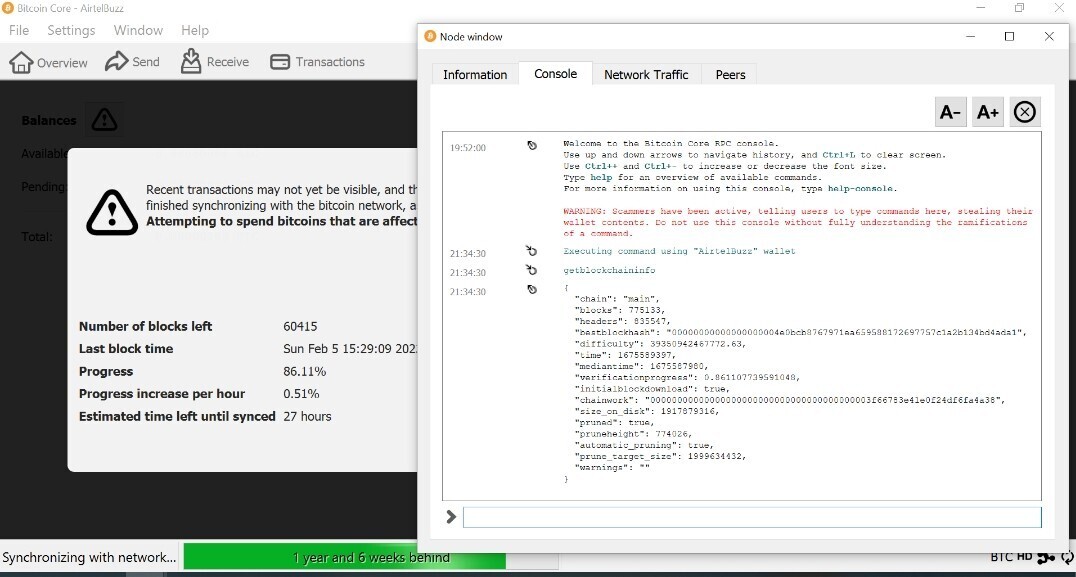Click the Bitcoin Core logo in the main title bar
The image size is (1076, 577).
pos(8,8)
